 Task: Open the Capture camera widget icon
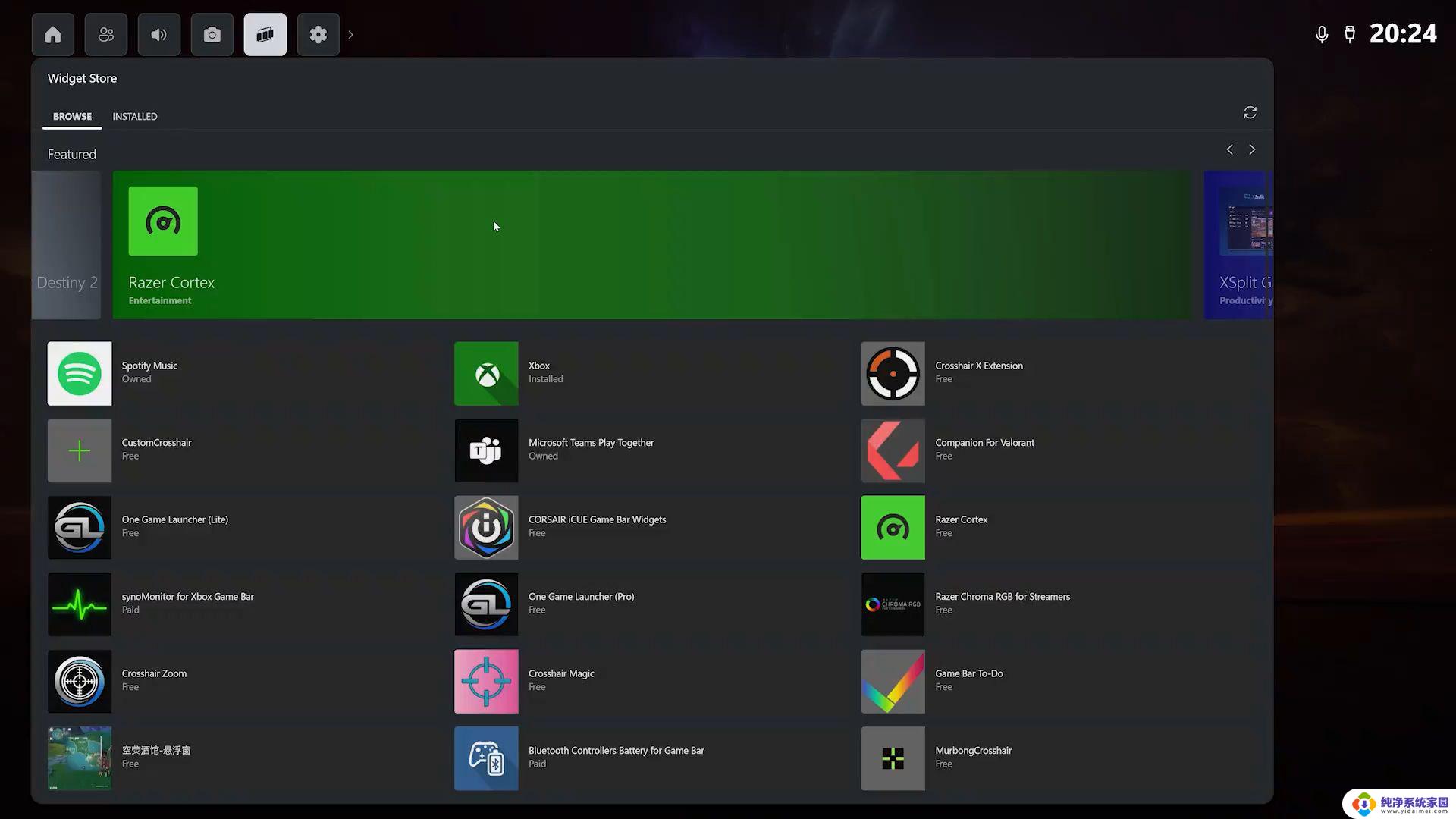(x=212, y=34)
